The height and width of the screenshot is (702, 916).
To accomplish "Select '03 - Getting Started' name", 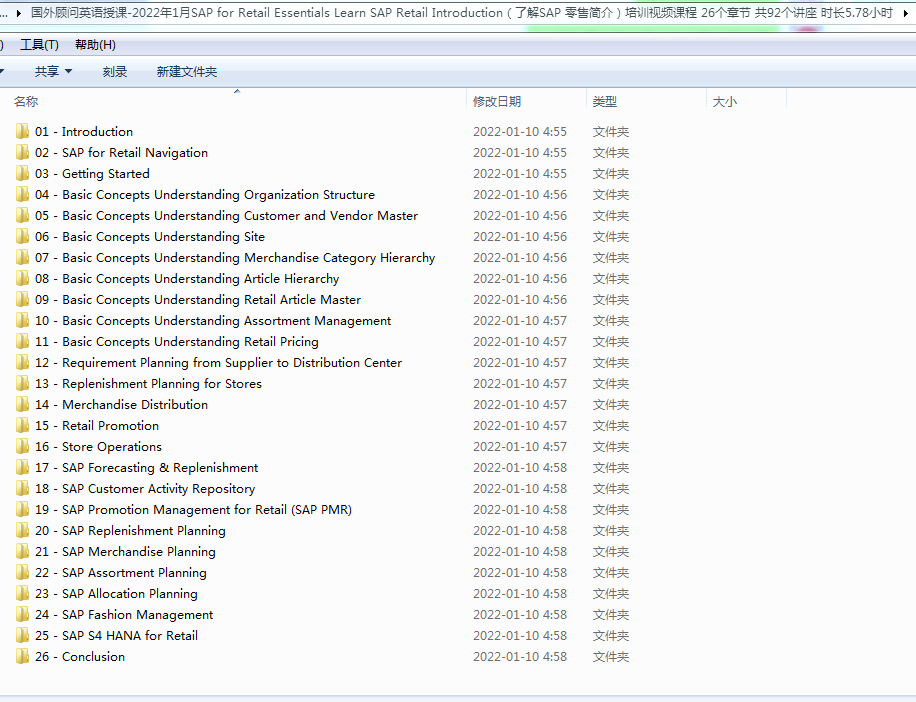I will click(x=92, y=173).
